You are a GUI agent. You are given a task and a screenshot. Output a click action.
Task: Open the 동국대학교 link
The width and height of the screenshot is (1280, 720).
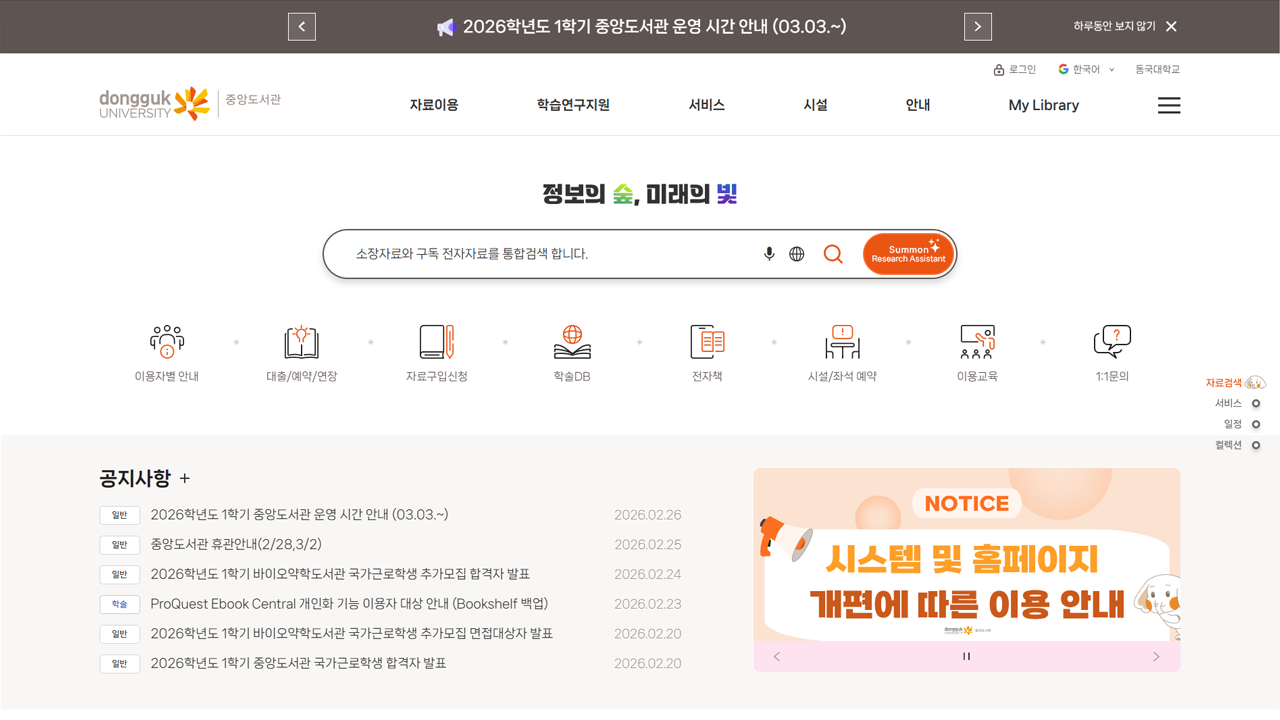click(x=1157, y=70)
